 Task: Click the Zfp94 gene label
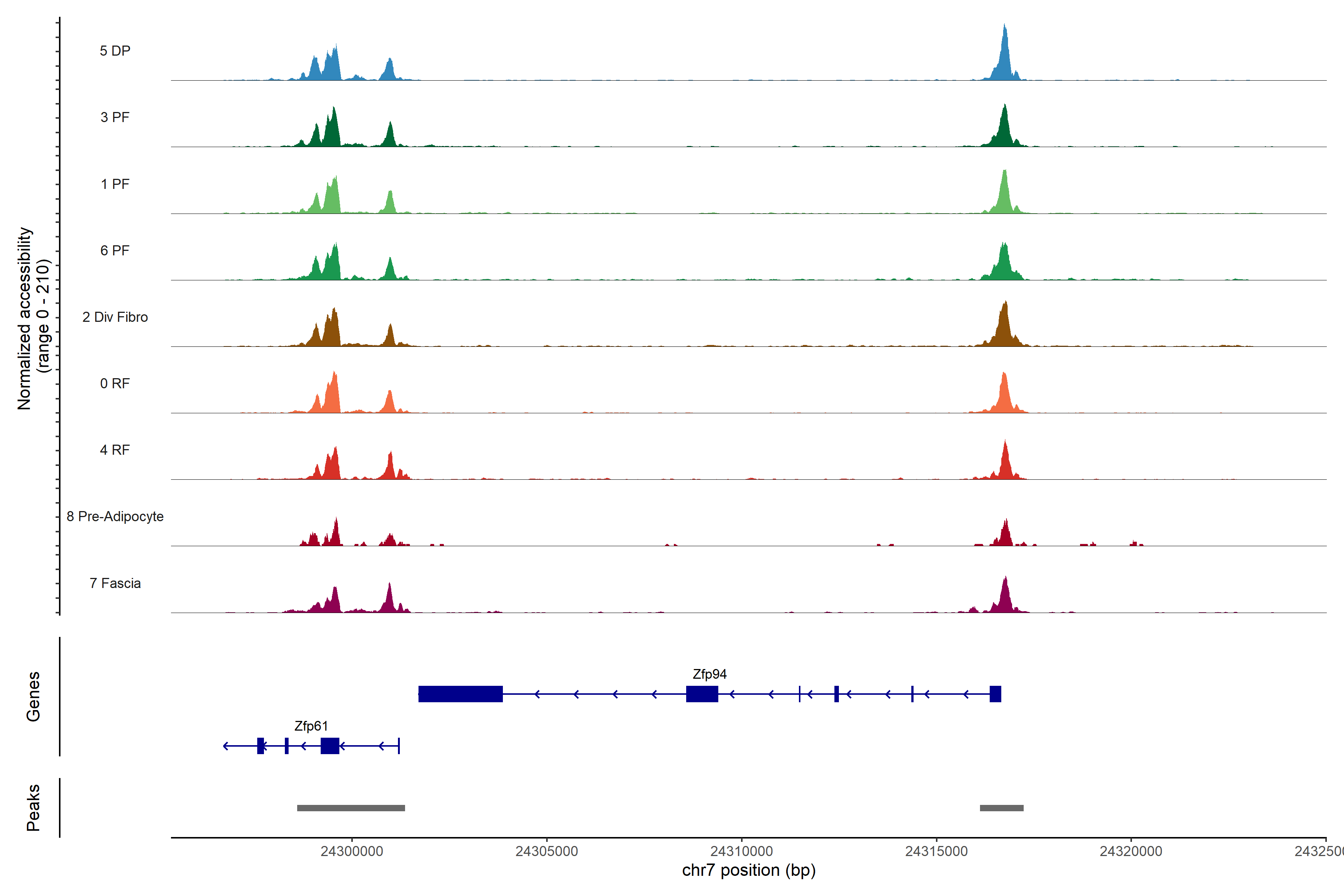709,674
